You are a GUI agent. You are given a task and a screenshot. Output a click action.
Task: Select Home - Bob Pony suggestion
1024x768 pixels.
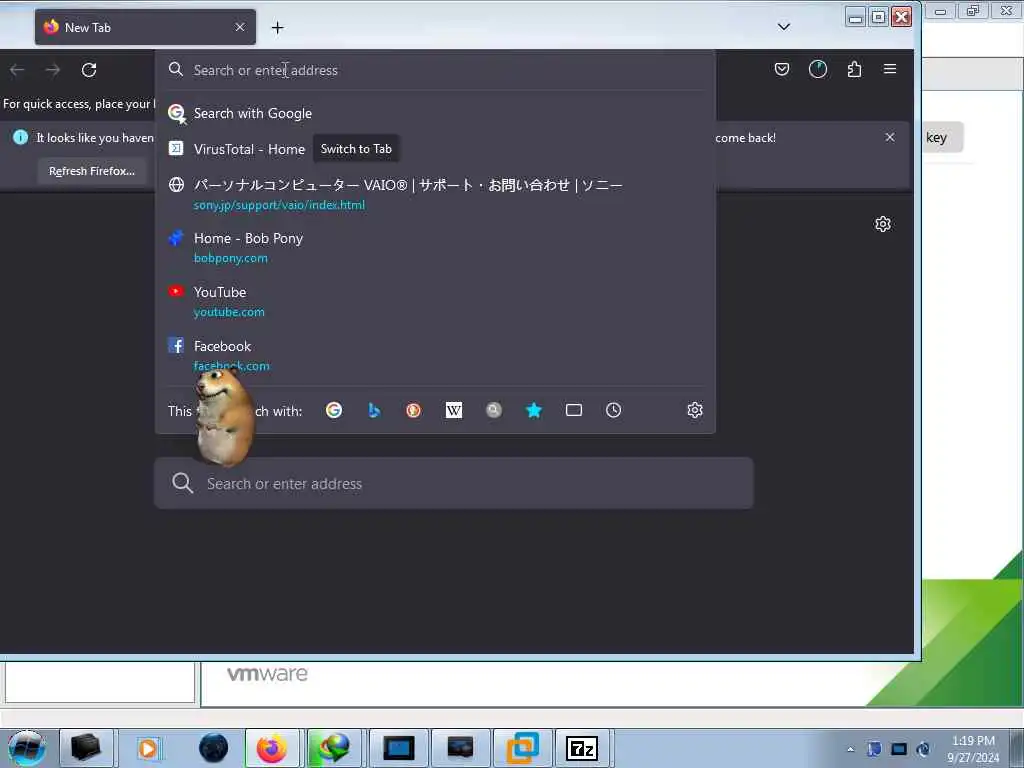(x=435, y=248)
